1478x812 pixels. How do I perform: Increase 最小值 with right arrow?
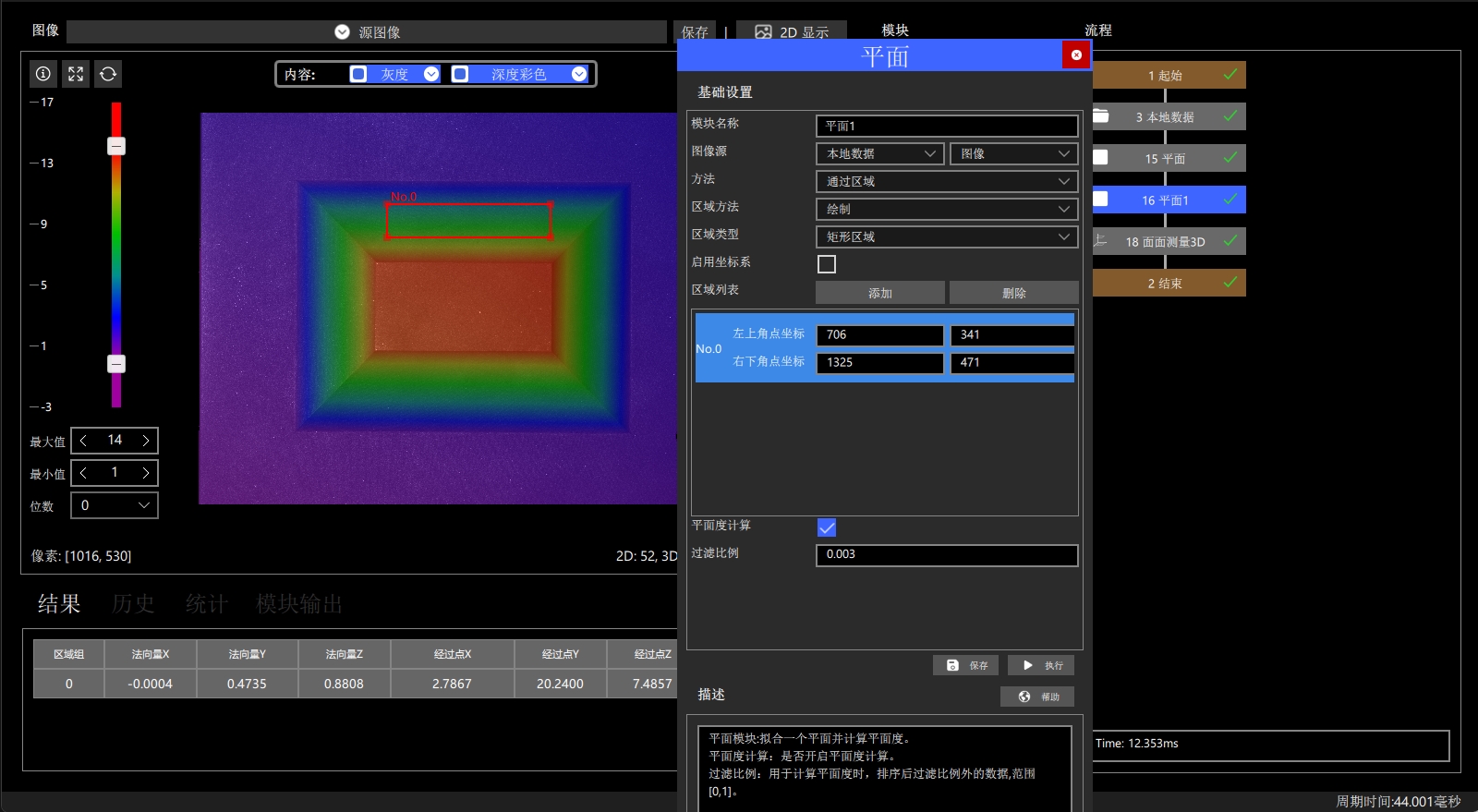(x=146, y=473)
